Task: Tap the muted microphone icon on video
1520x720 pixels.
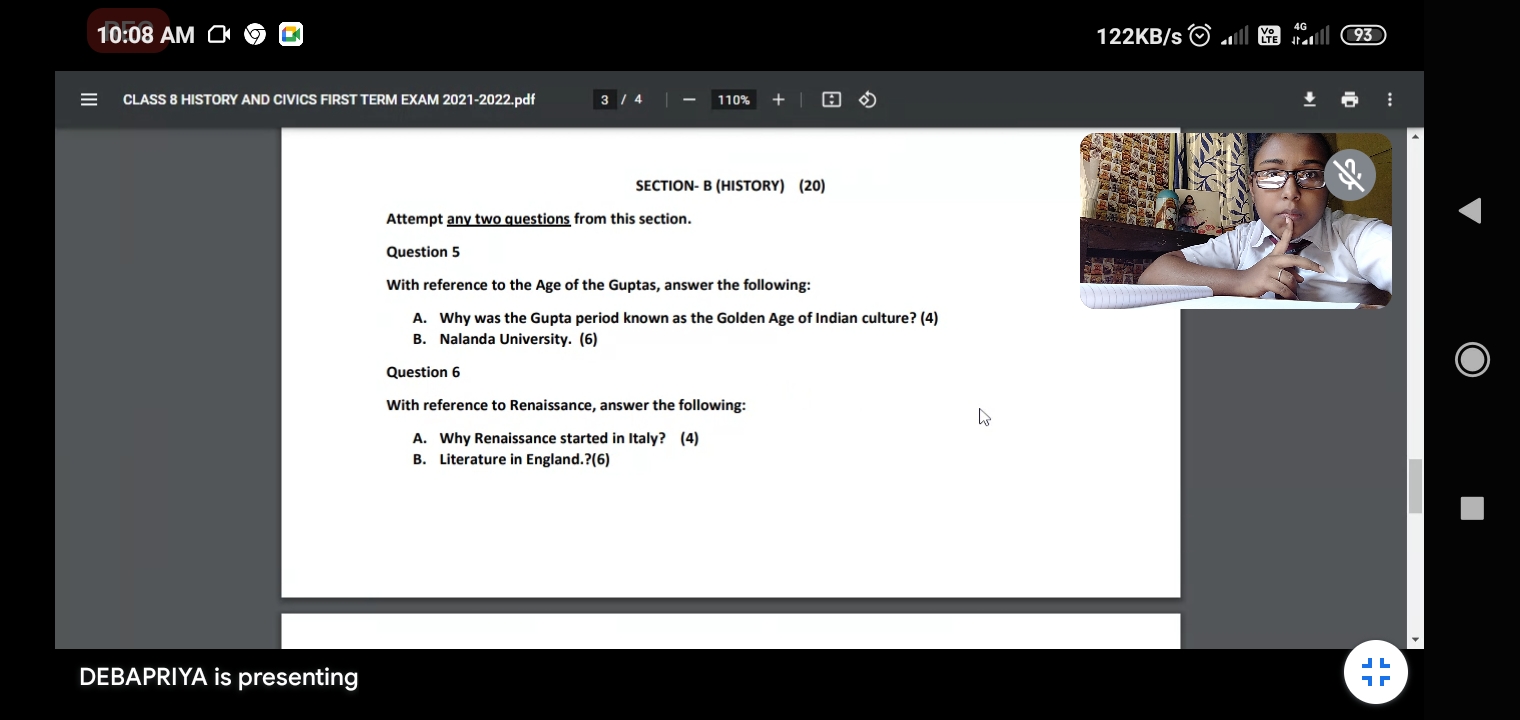Action: coord(1350,176)
